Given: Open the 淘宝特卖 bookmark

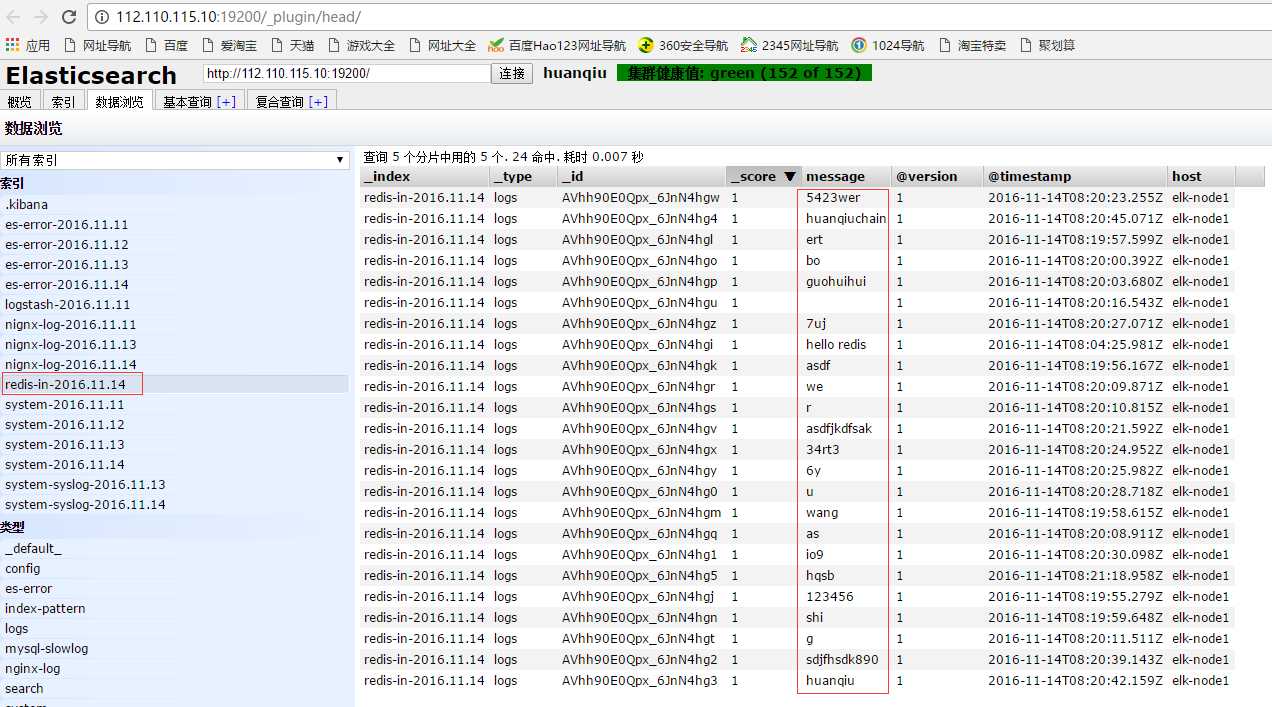Looking at the screenshot, I should [x=972, y=45].
